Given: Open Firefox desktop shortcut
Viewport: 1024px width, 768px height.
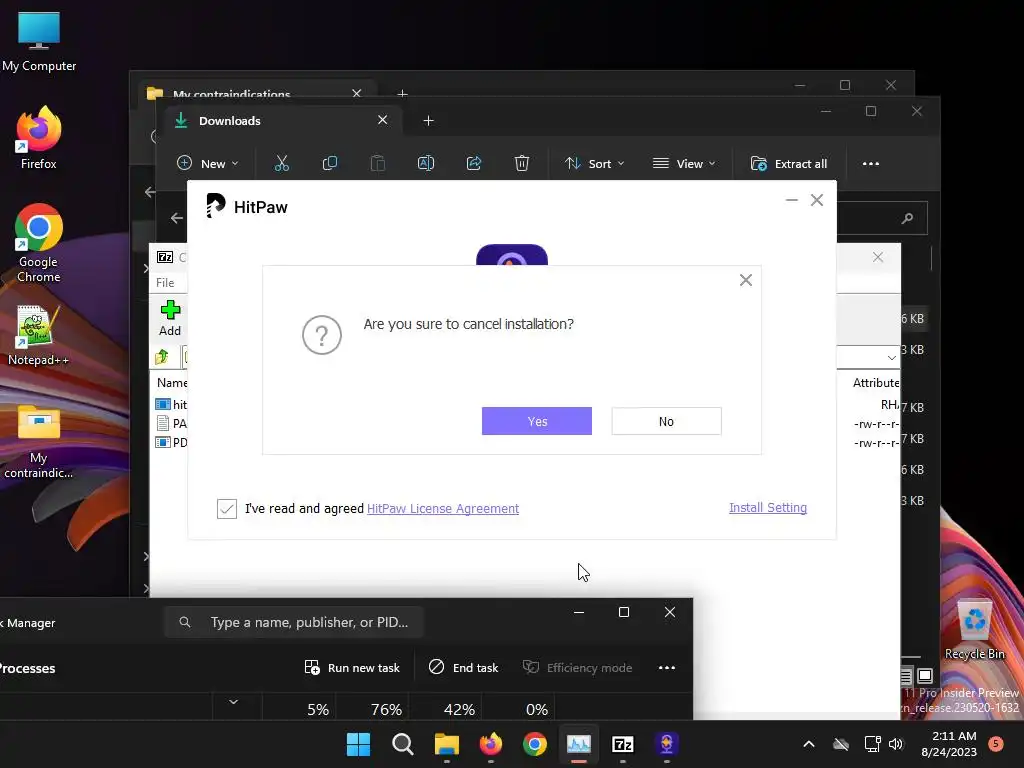Looking at the screenshot, I should [x=39, y=138].
